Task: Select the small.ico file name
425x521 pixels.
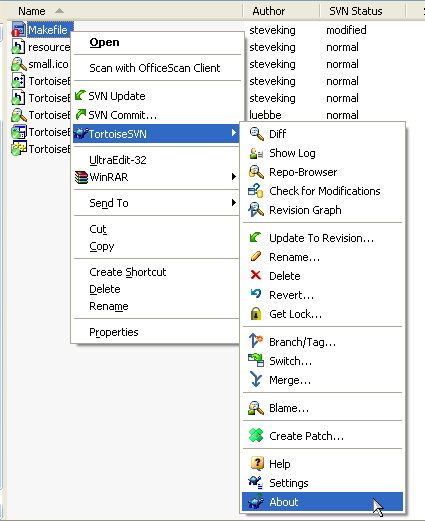Action: pos(48,64)
